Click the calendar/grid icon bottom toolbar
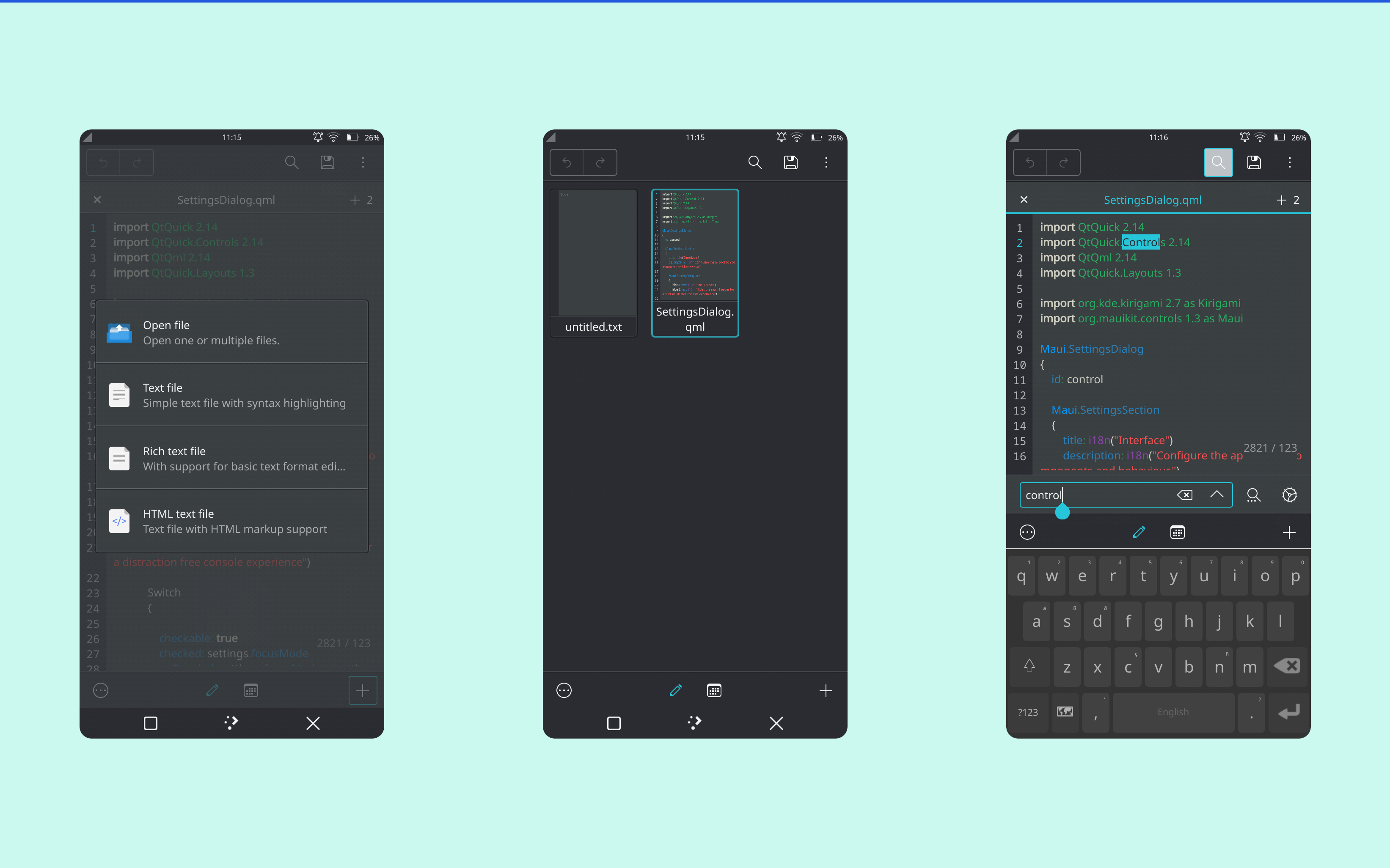The width and height of the screenshot is (1390, 868). [x=250, y=690]
